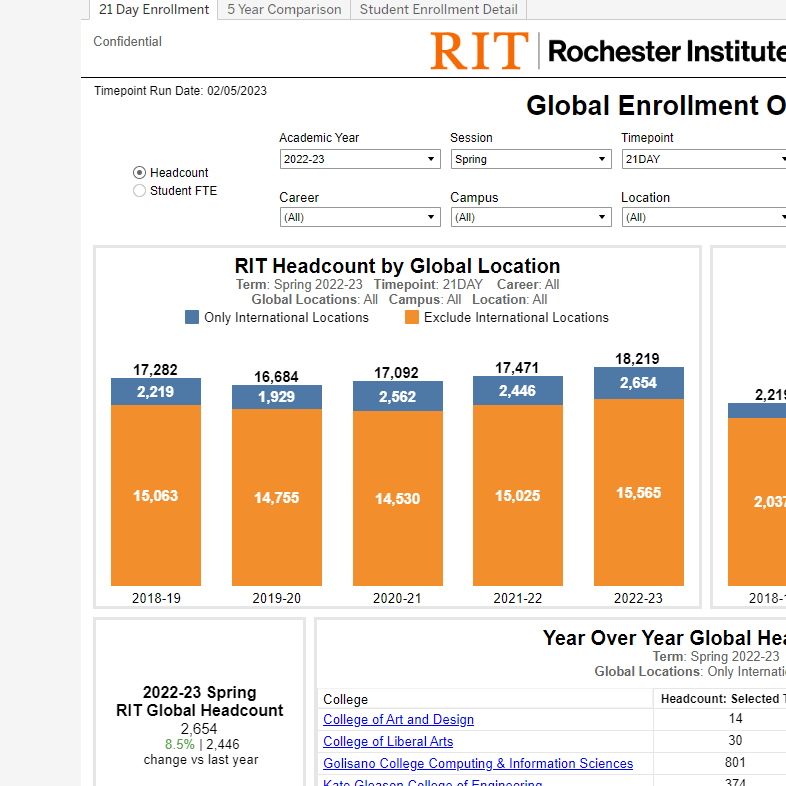Image resolution: width=786 pixels, height=786 pixels.
Task: Select the 21 Day Enrollment tab
Action: click(154, 10)
